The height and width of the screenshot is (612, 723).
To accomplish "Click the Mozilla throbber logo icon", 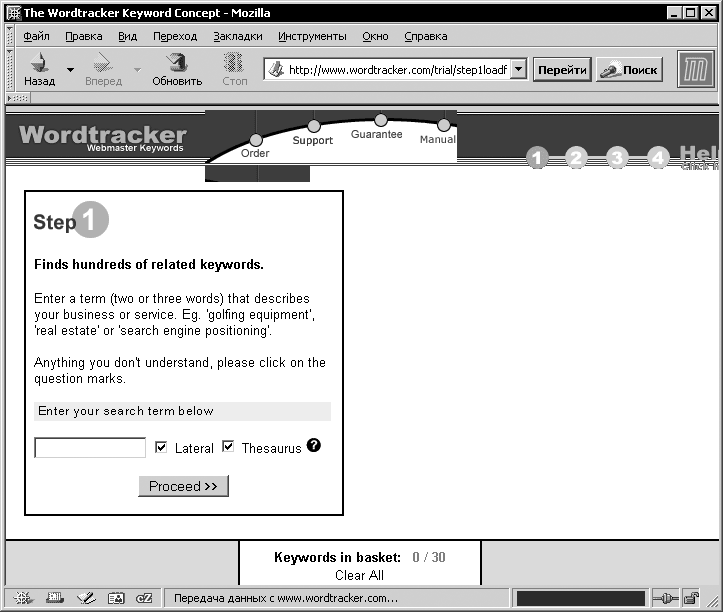I will point(696,69).
